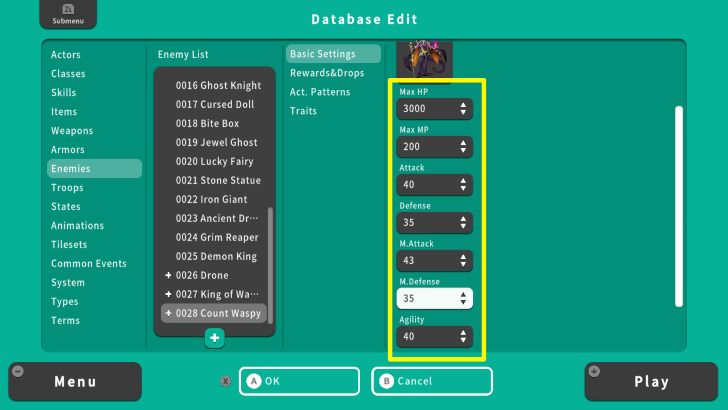This screenshot has width=728, height=410.
Task: Go to Animations database category
Action: [x=78, y=226]
